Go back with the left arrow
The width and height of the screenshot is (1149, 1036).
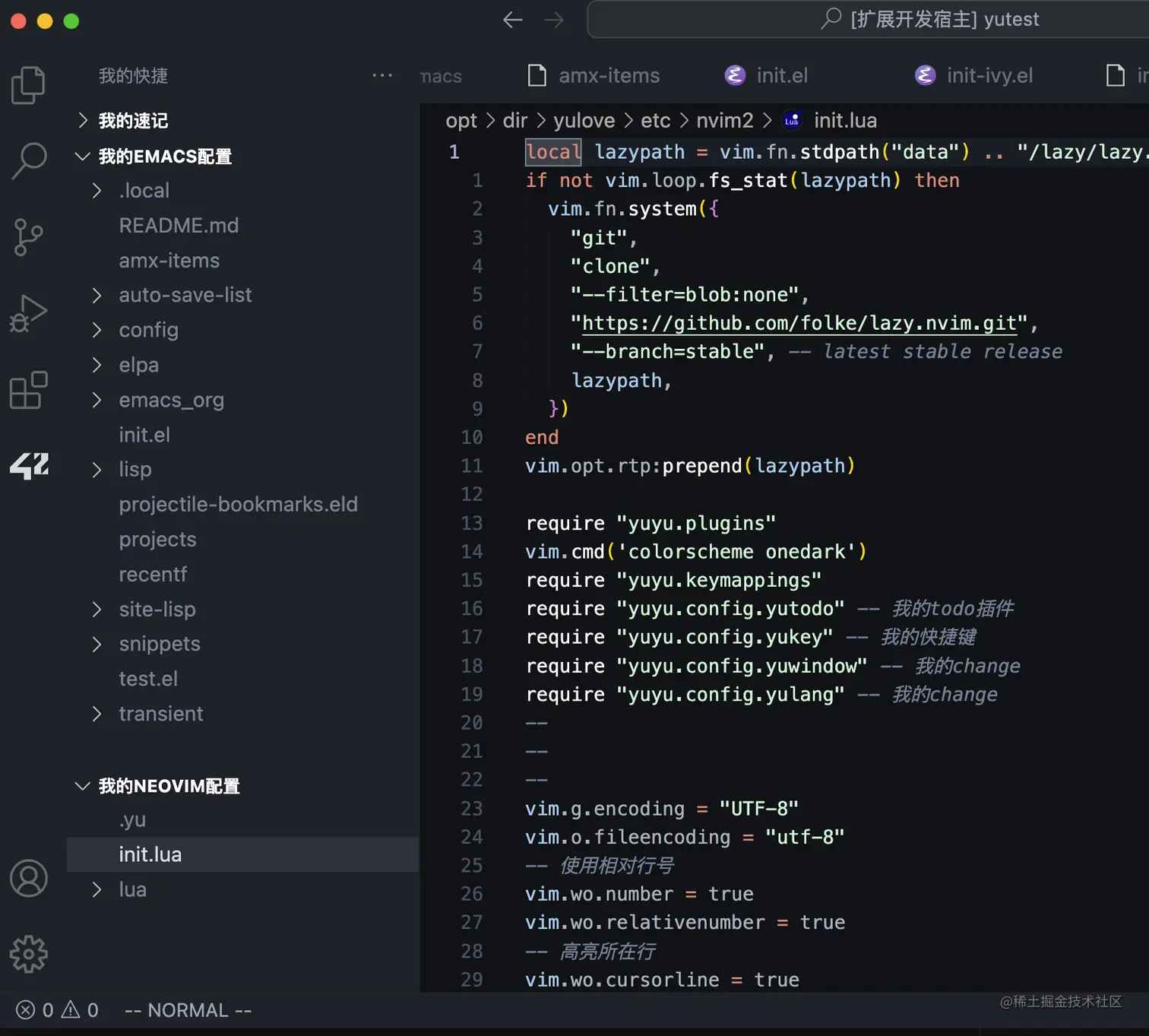tap(513, 20)
